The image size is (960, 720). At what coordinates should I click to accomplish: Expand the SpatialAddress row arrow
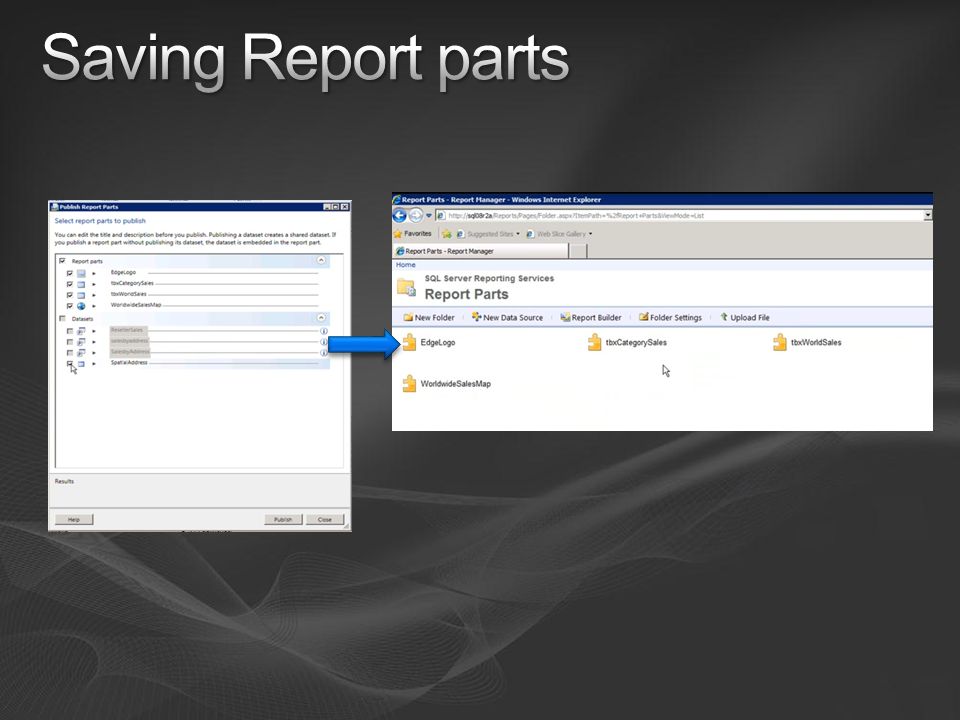coord(94,364)
